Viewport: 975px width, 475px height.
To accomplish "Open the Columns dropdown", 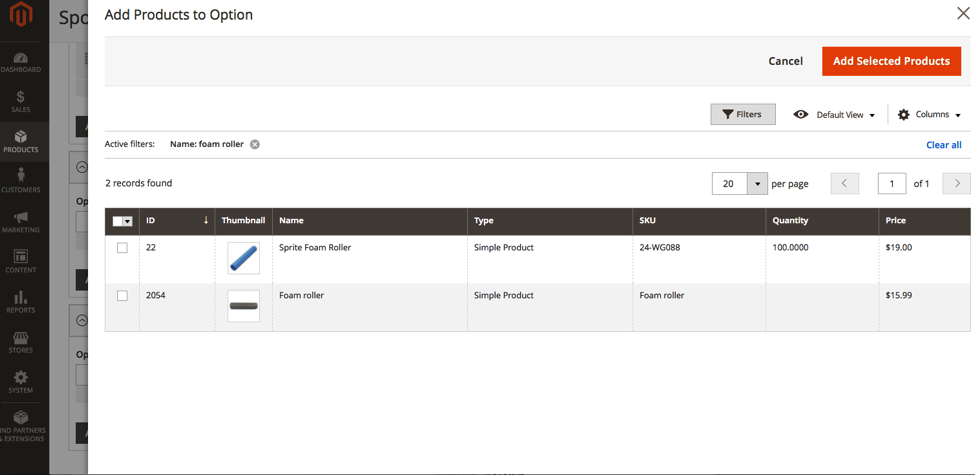I will pos(929,115).
